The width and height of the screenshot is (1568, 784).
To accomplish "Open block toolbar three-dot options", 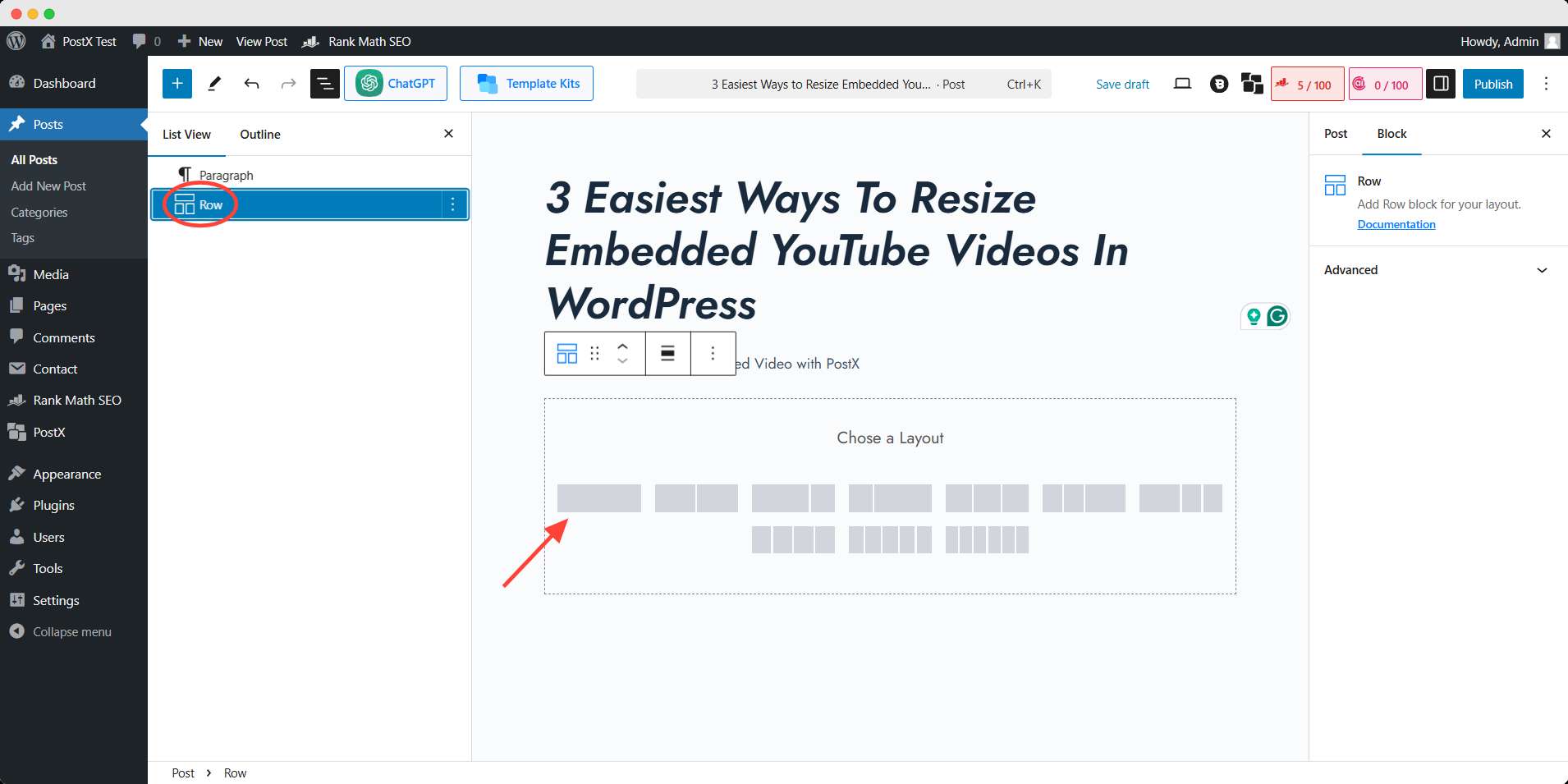I will click(x=713, y=353).
